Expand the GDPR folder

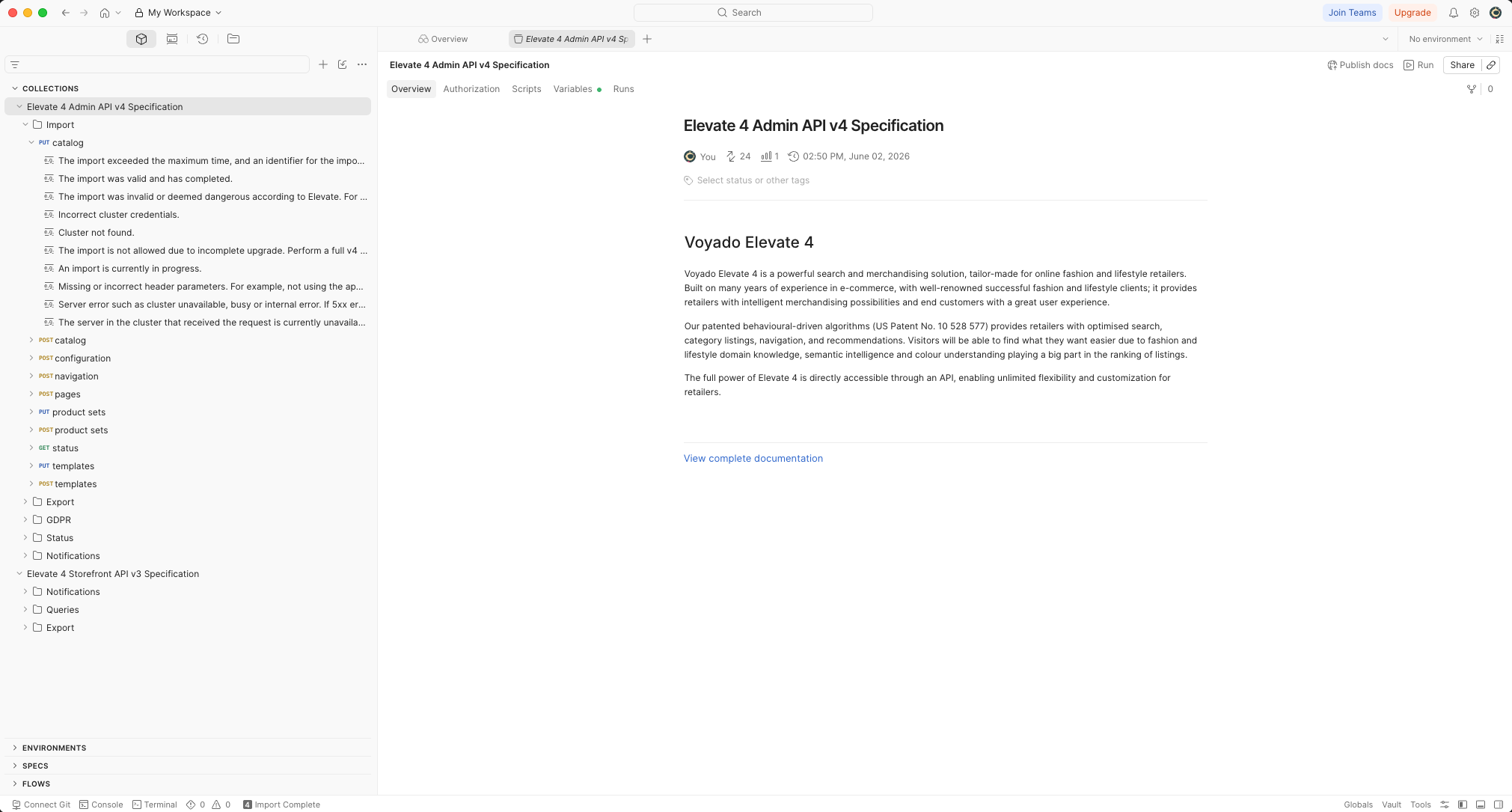click(25, 520)
